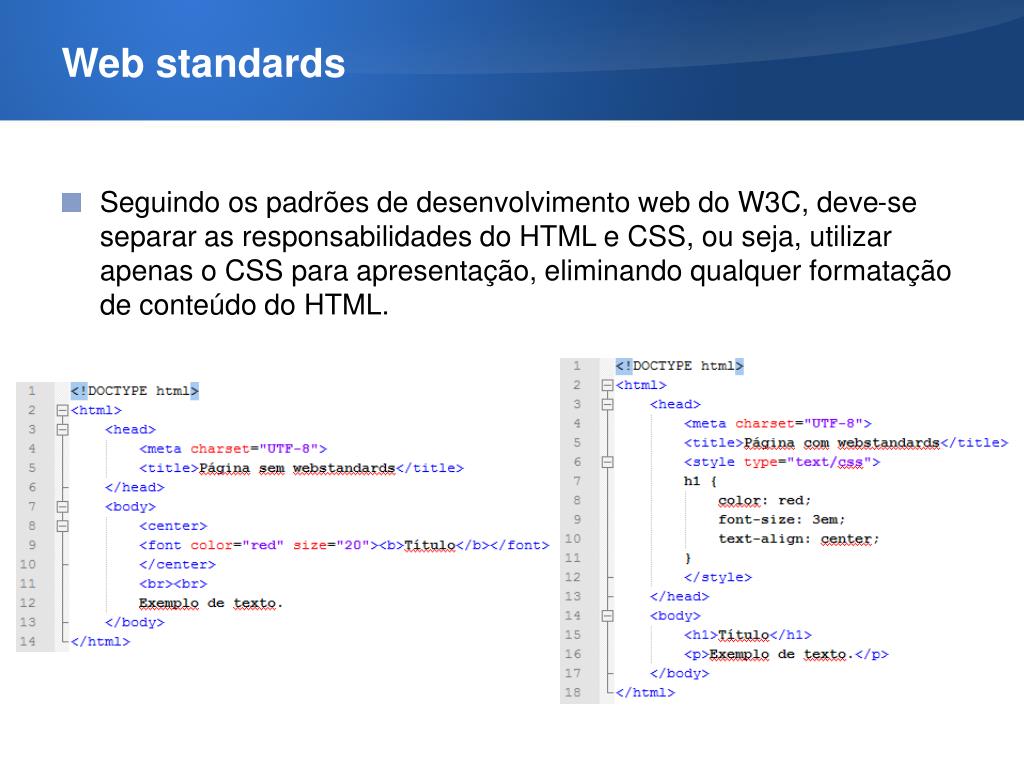Viewport: 1024px width, 768px height.
Task: Collapse the style fold marker in right code
Action: (607, 462)
